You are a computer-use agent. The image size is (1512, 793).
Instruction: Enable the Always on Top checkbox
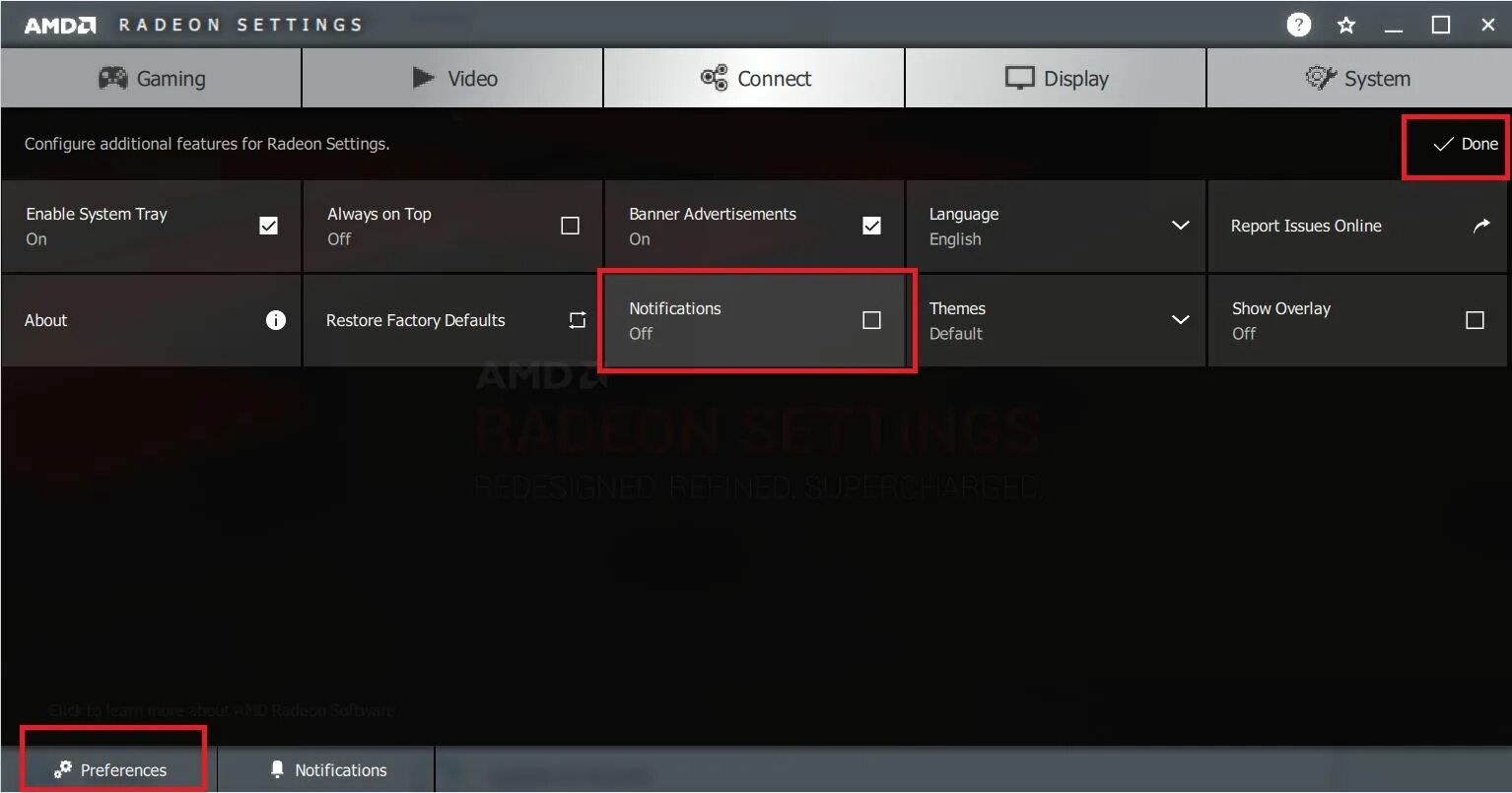tap(570, 226)
